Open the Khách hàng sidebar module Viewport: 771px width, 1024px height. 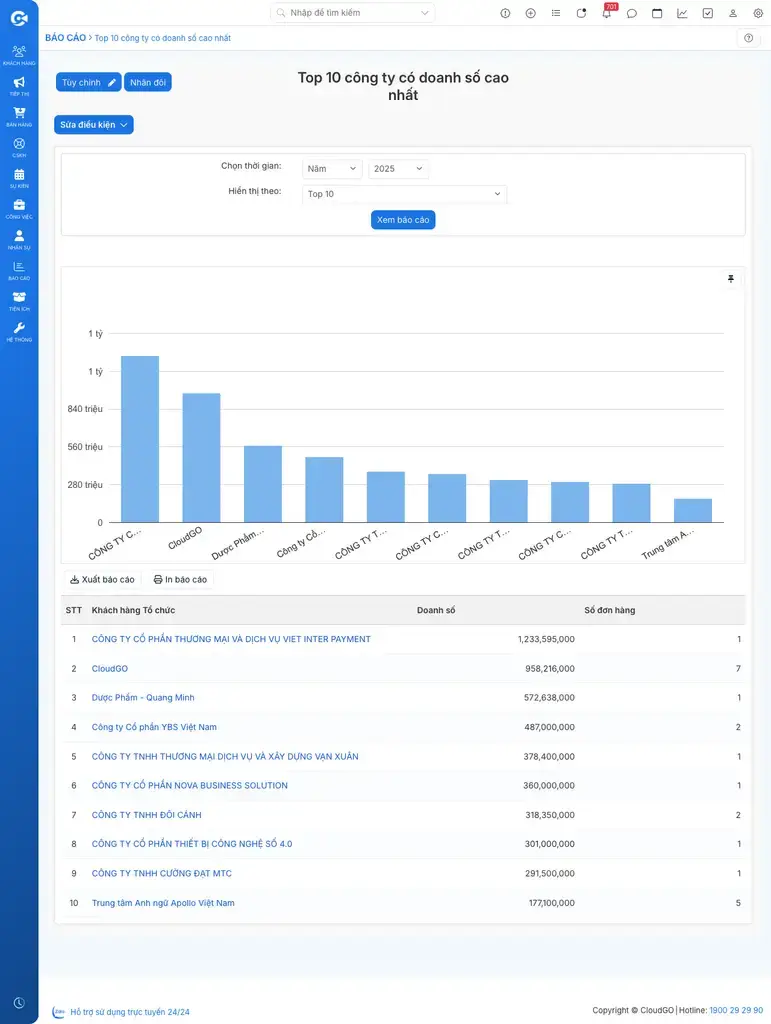point(19,55)
